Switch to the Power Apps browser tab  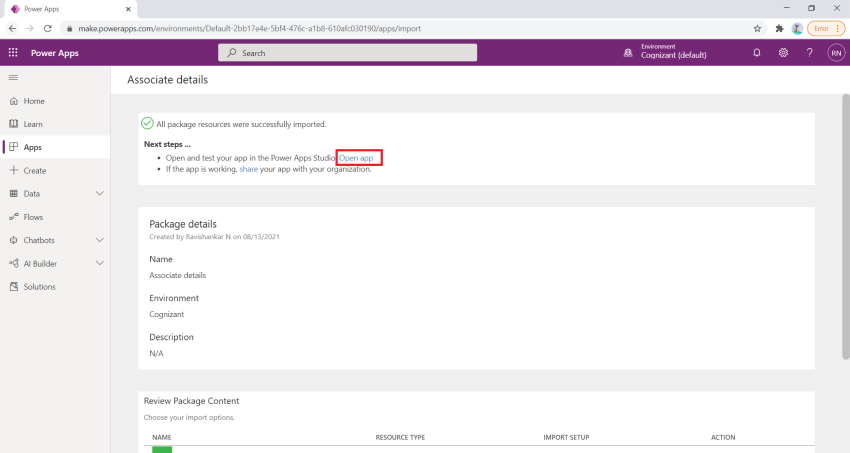pyautogui.click(x=70, y=9)
